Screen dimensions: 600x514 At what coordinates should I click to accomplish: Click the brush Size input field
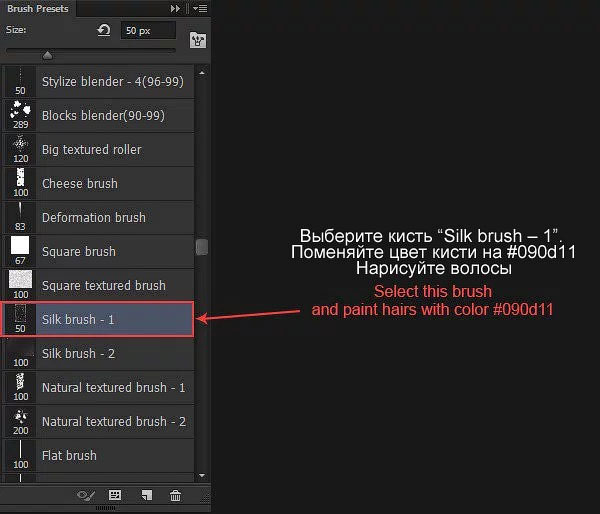tap(148, 31)
